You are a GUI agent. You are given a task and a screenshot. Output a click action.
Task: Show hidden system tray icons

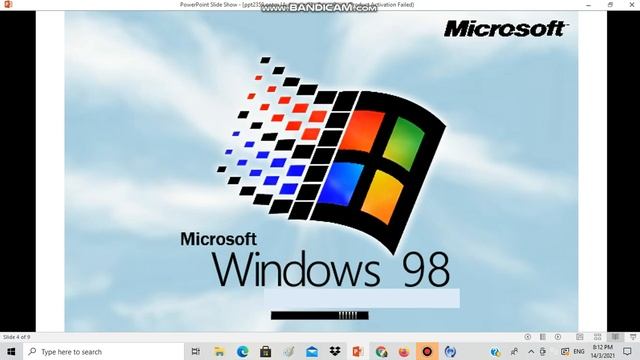531,351
